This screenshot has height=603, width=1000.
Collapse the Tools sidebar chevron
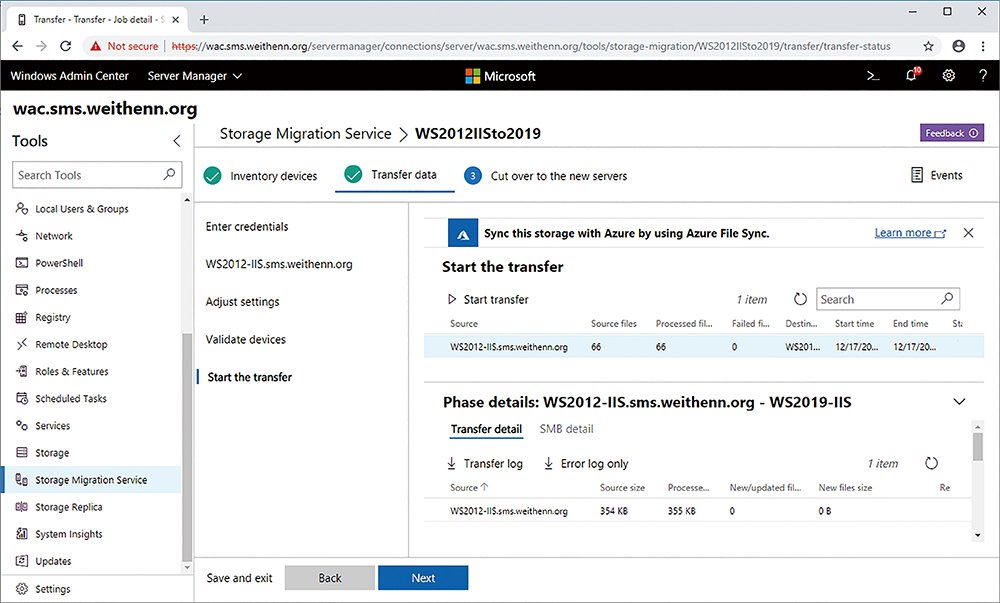(177, 141)
